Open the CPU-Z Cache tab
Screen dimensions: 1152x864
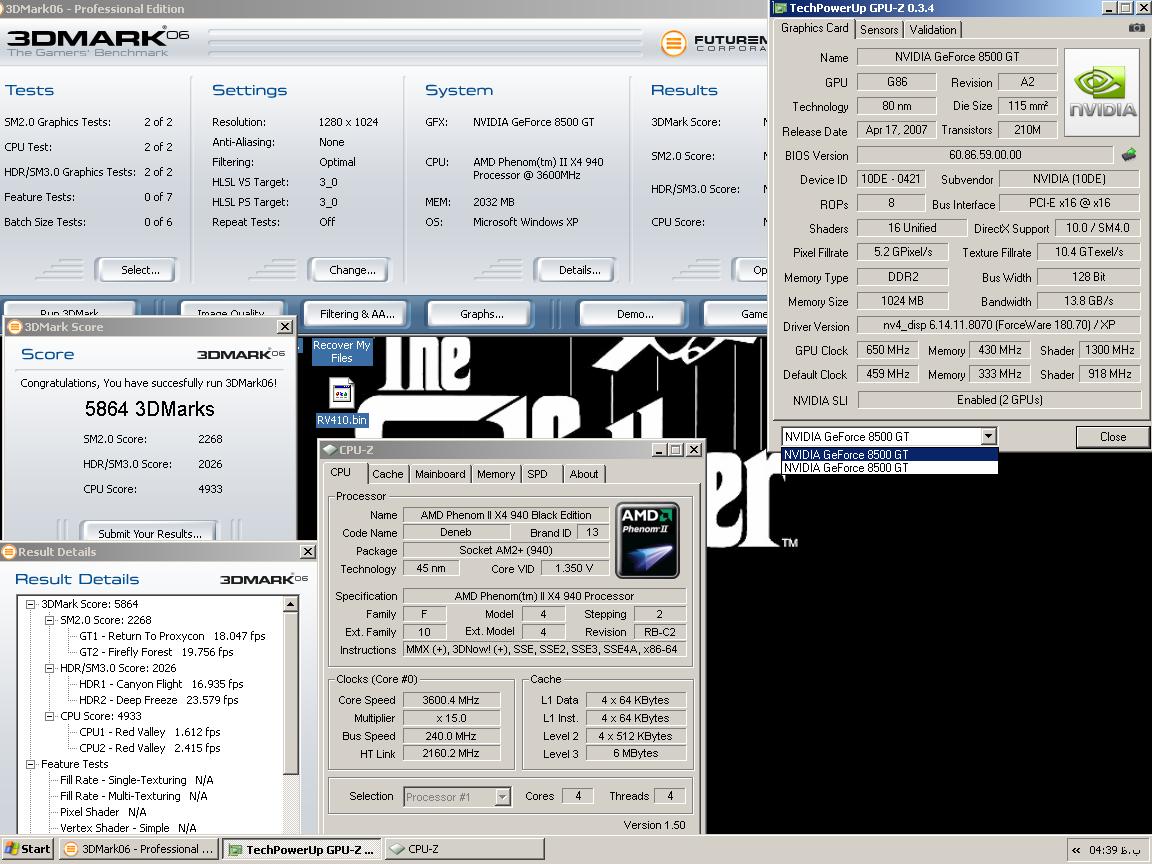[387, 474]
